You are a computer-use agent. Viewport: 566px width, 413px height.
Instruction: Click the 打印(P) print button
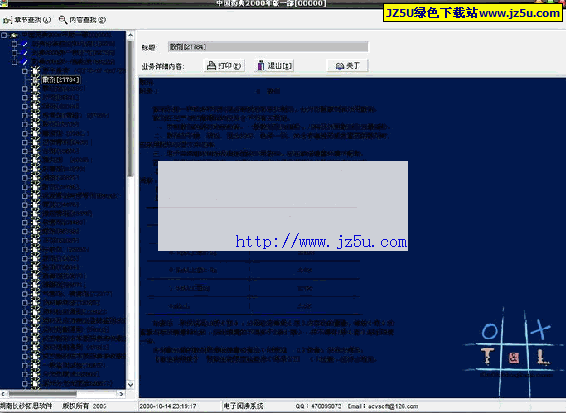[224, 66]
